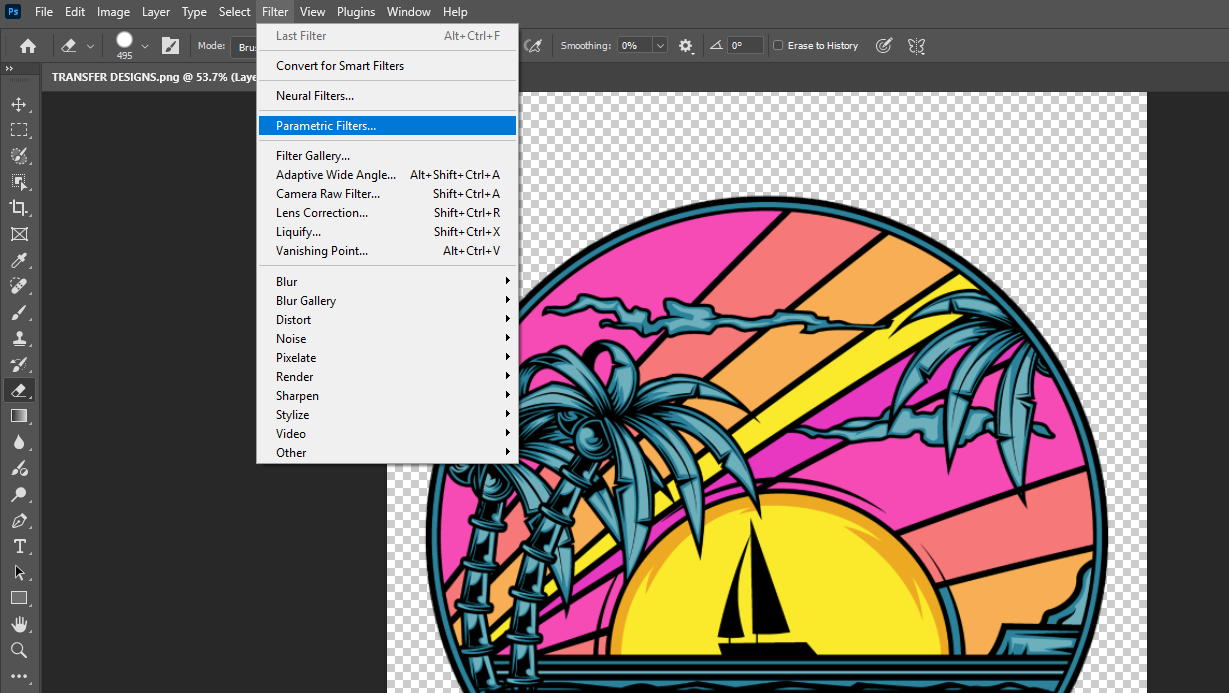
Task: Choose Convert for Smart Filters
Action: click(x=387, y=65)
